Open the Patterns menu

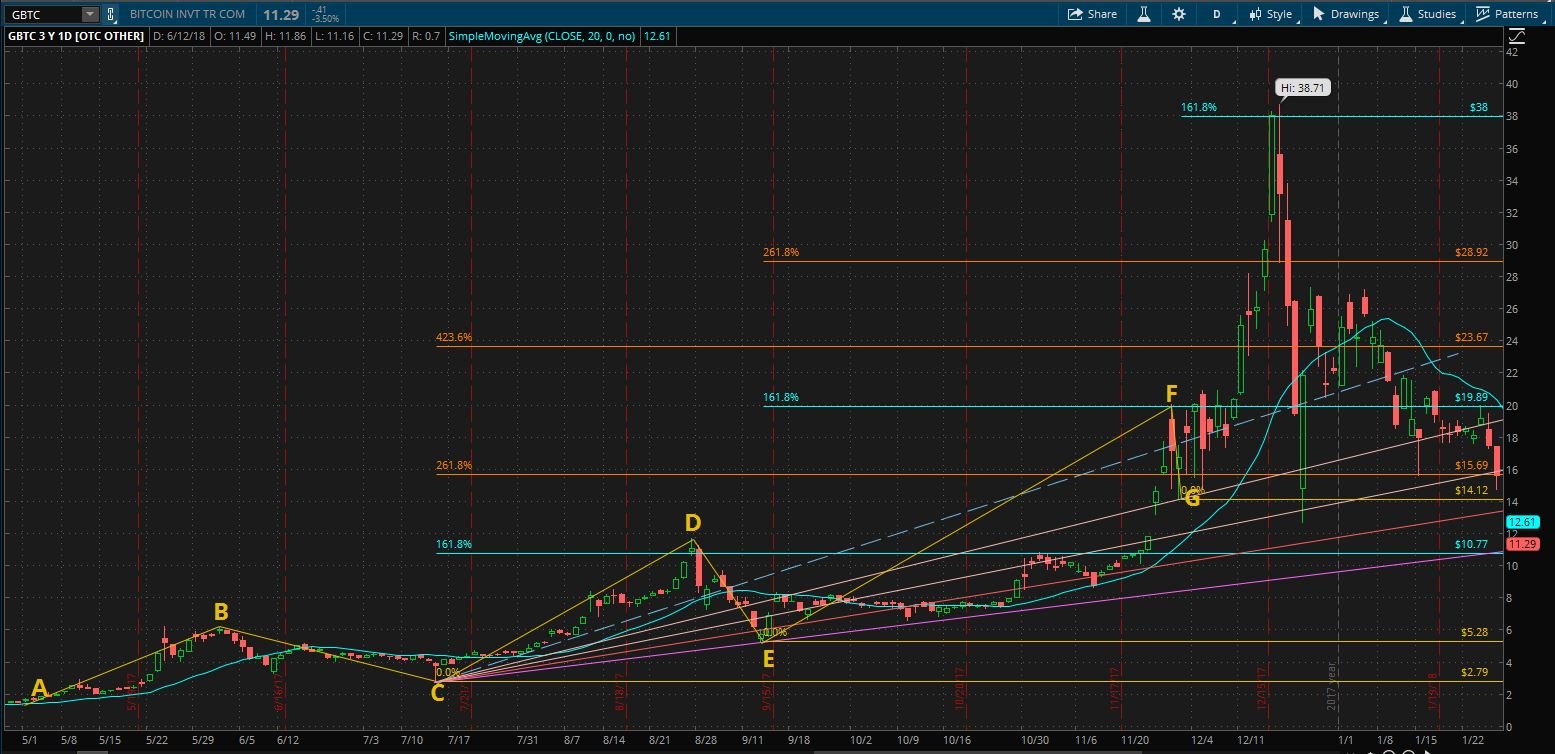point(1507,14)
